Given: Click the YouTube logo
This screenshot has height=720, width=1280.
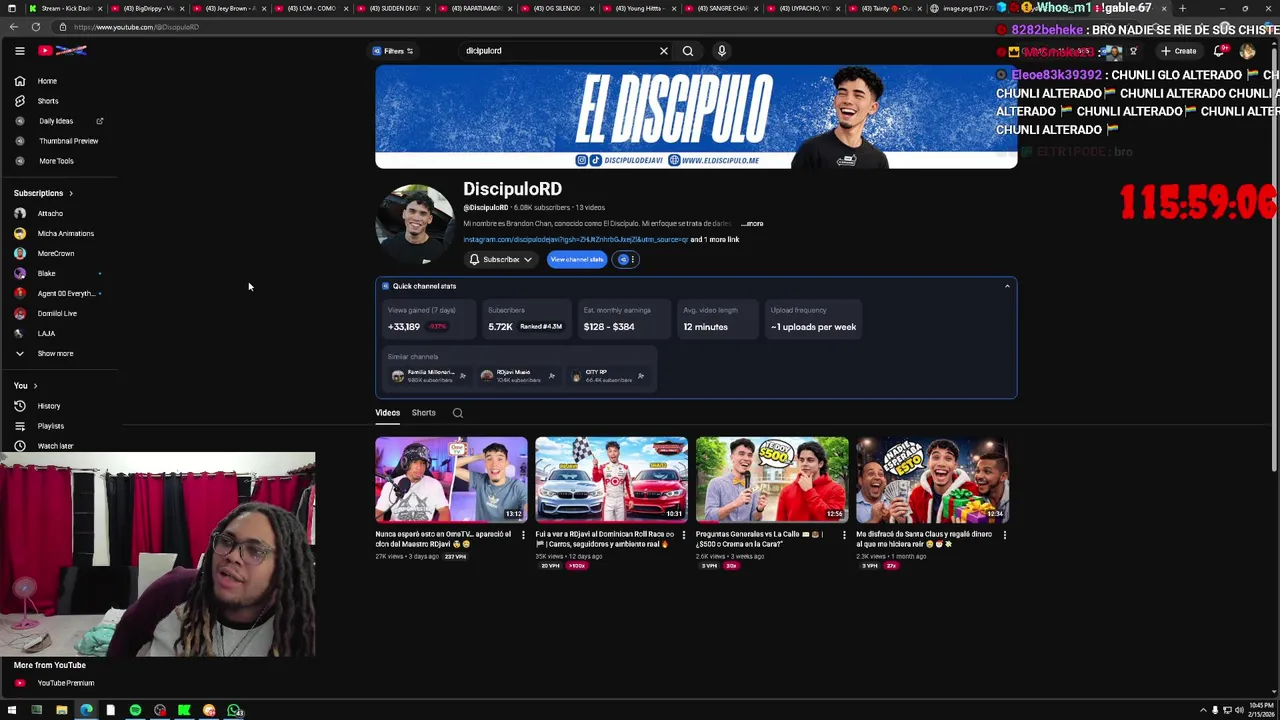Looking at the screenshot, I should (63, 51).
